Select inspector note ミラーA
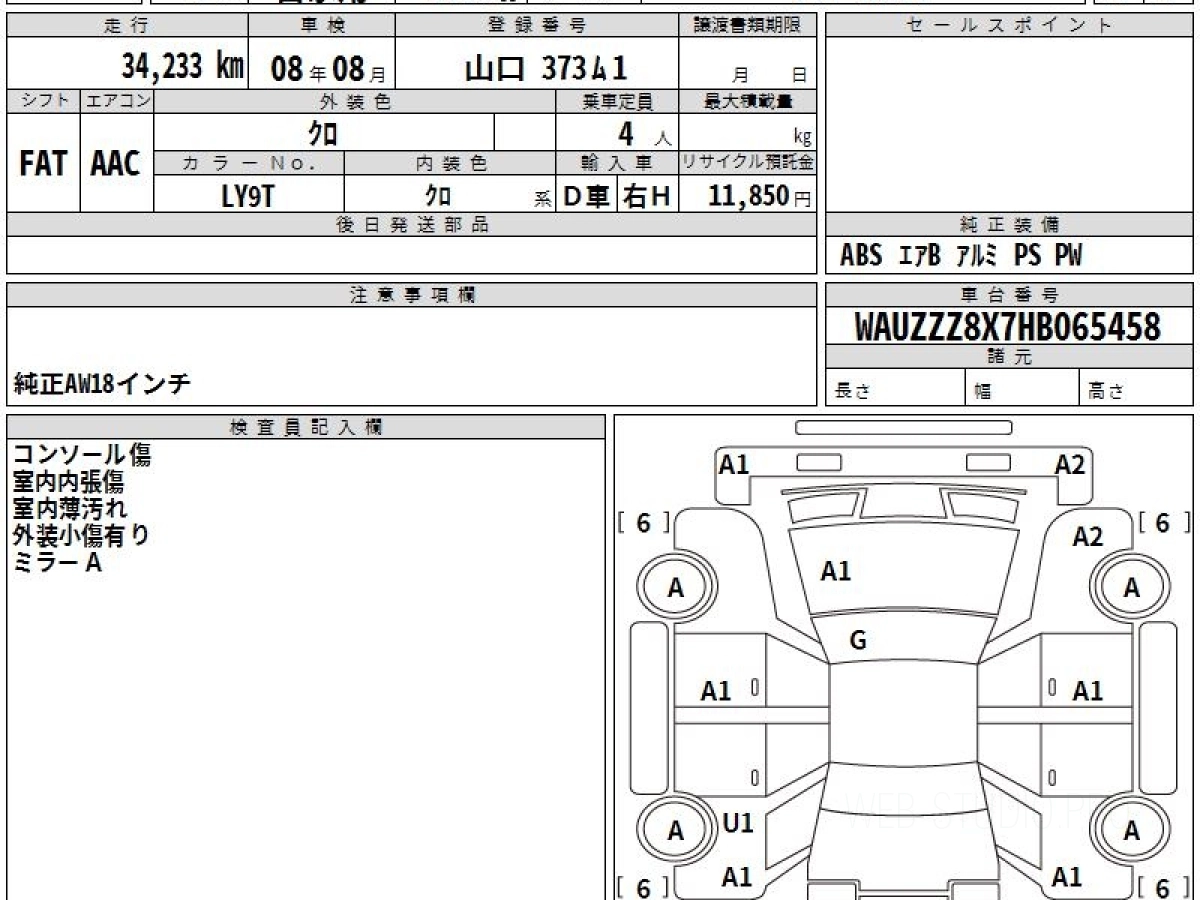This screenshot has width=1200, height=900. 57,562
